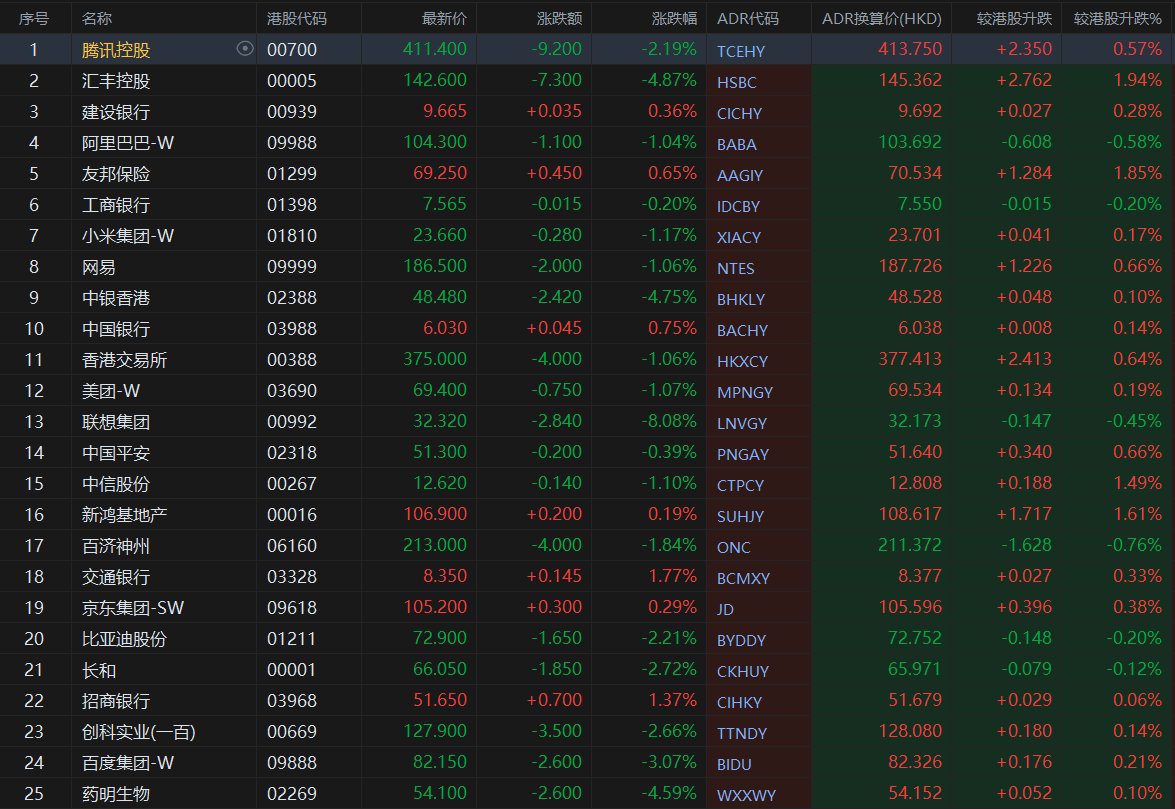Select 药明生物 stock row

tap(588, 793)
